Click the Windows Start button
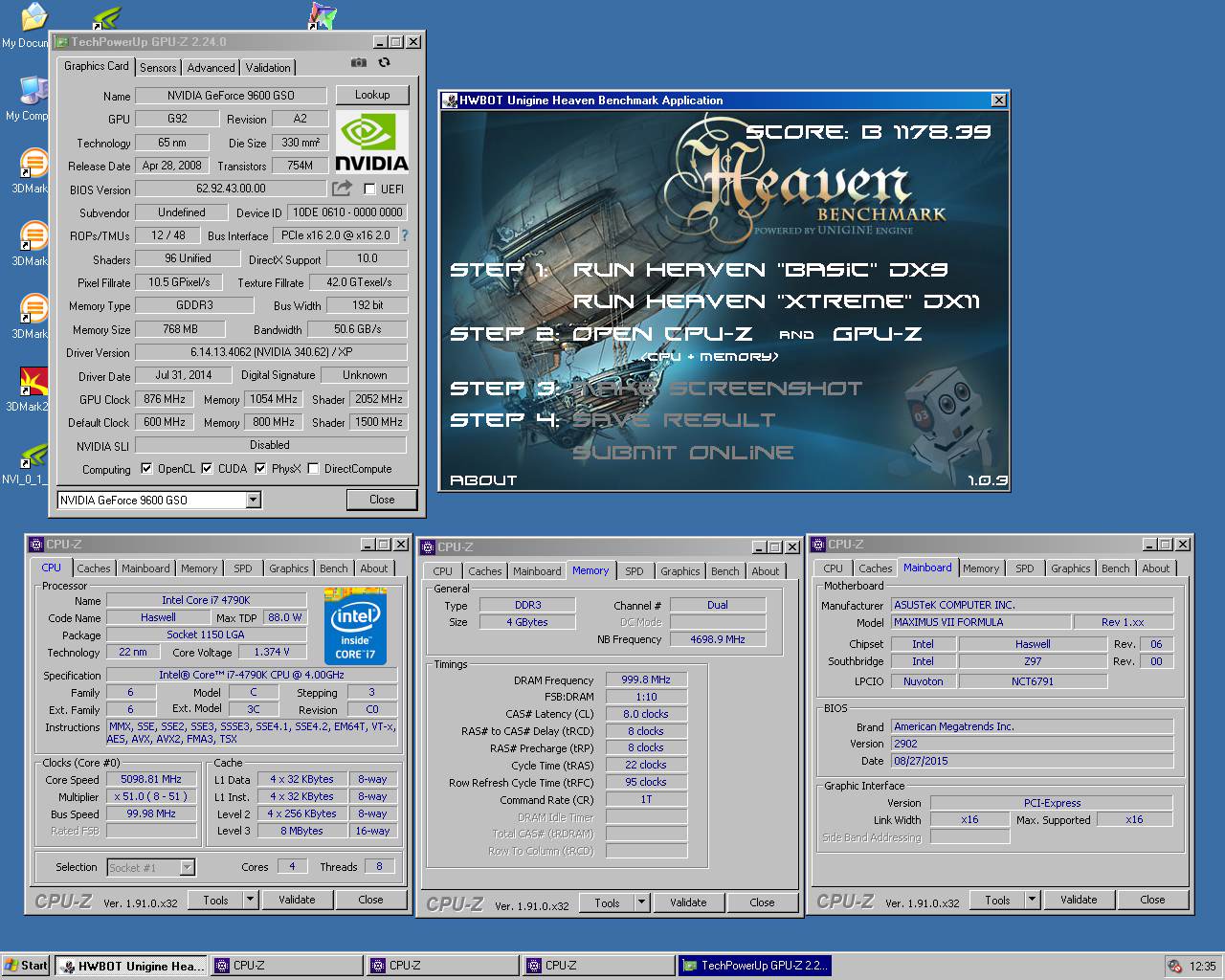Image resolution: width=1225 pixels, height=980 pixels. click(26, 966)
